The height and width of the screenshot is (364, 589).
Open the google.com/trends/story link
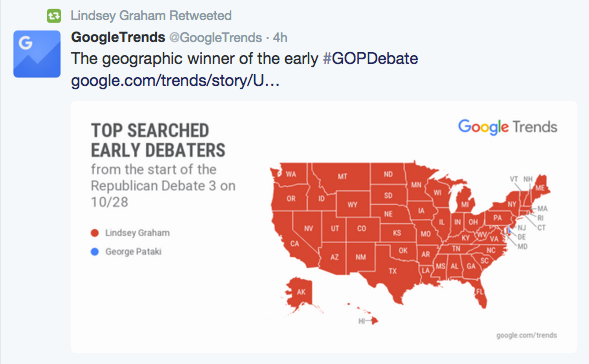(175, 81)
